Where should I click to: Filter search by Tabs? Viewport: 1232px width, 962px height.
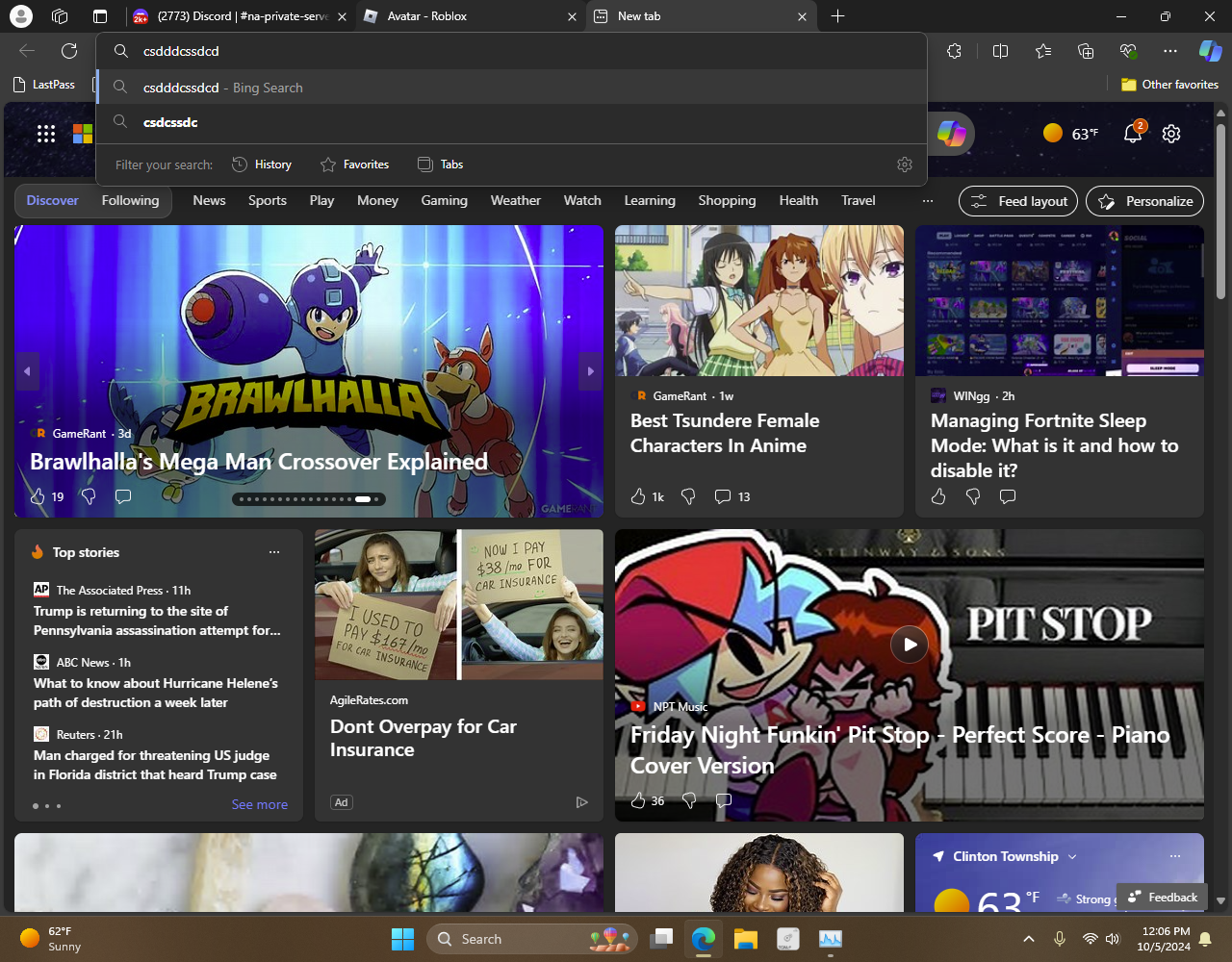[x=440, y=165]
